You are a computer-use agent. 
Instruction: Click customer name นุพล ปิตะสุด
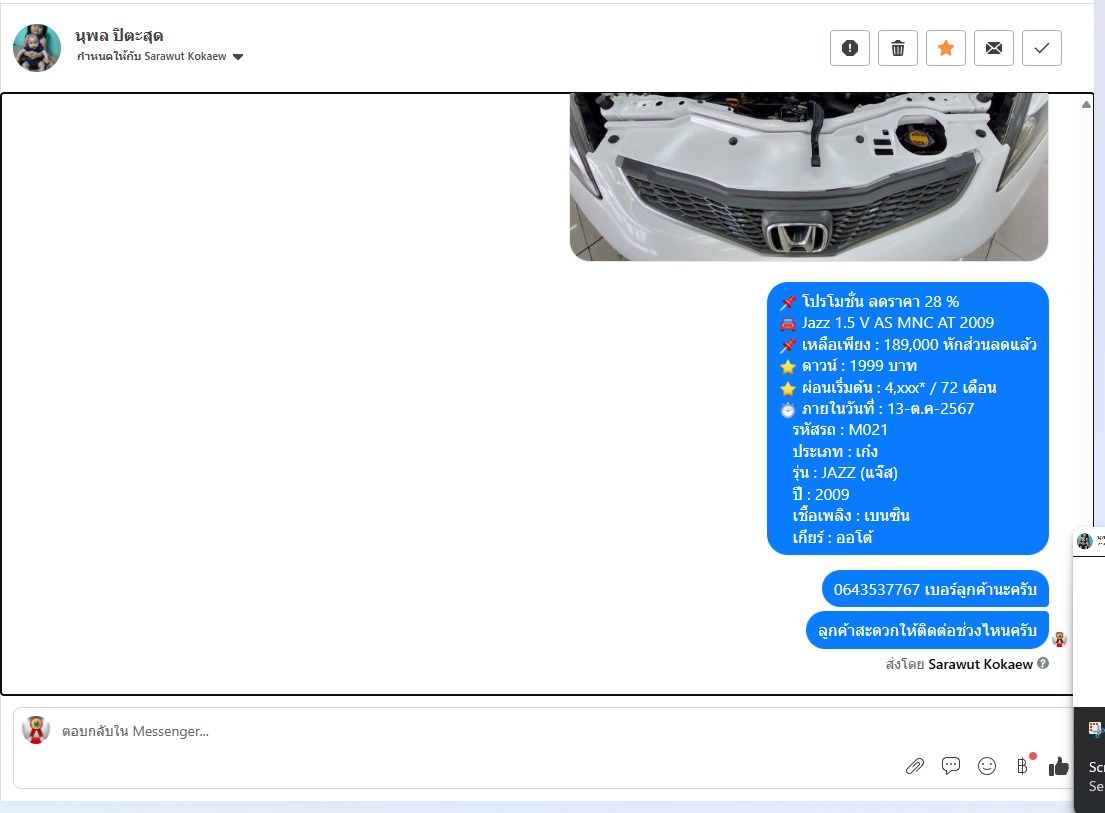[x=119, y=35]
